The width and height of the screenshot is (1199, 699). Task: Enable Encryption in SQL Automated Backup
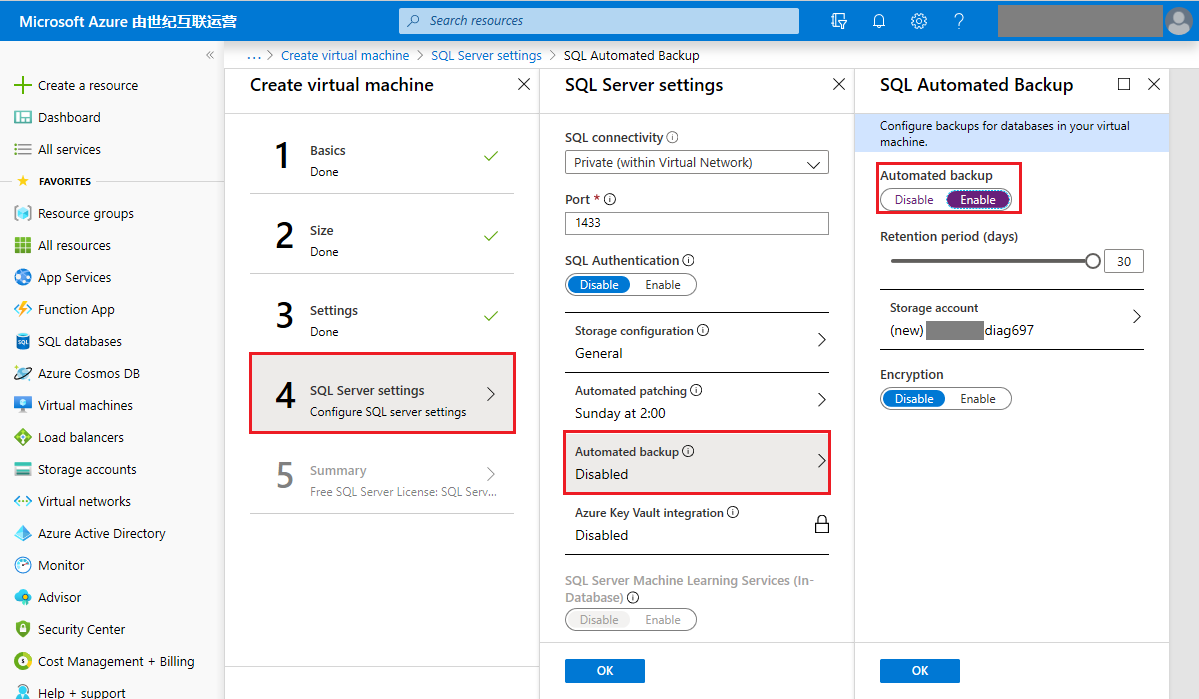tap(977, 399)
